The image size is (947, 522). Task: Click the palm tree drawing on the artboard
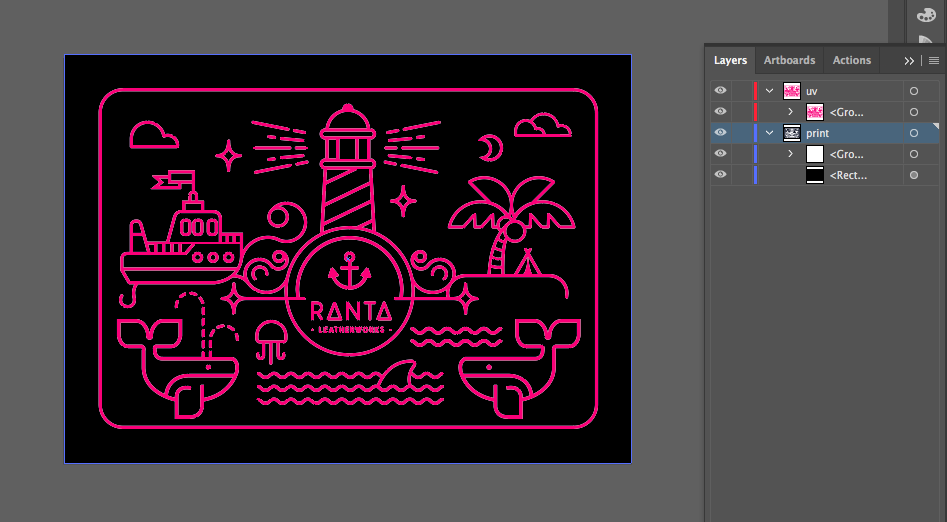[x=511, y=224]
